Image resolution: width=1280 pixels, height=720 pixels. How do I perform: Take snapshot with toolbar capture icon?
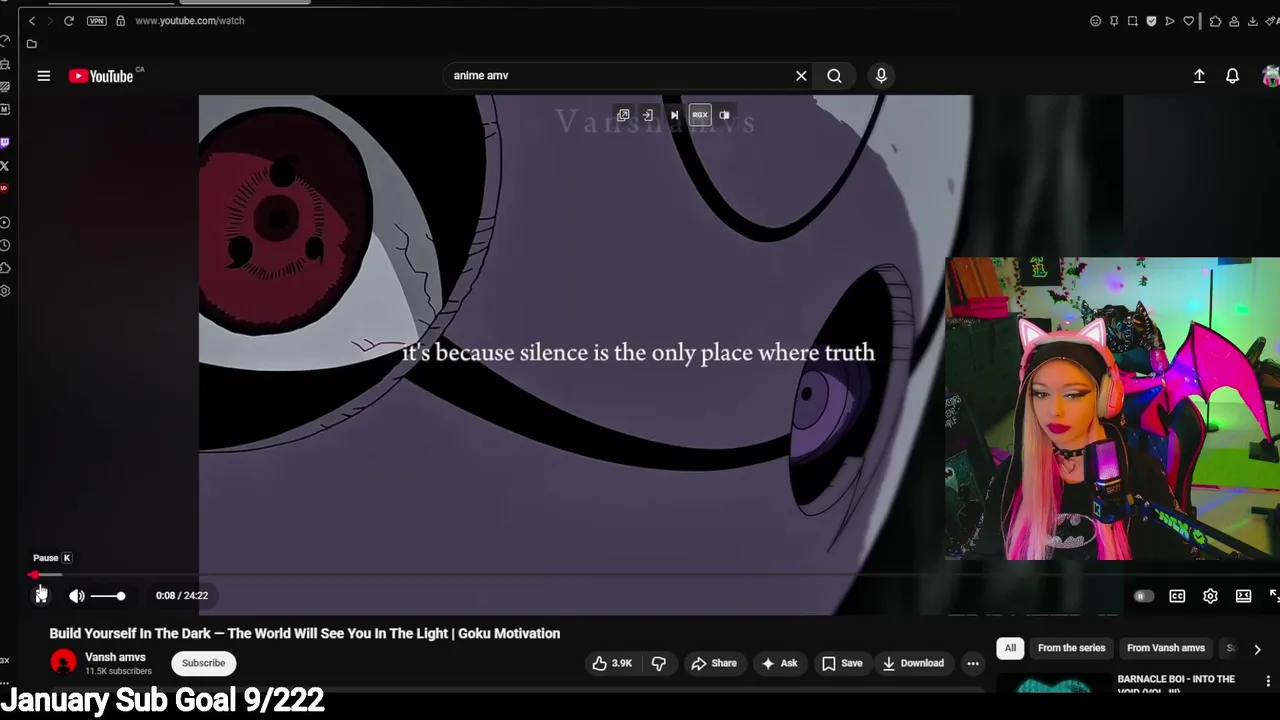click(x=1132, y=21)
